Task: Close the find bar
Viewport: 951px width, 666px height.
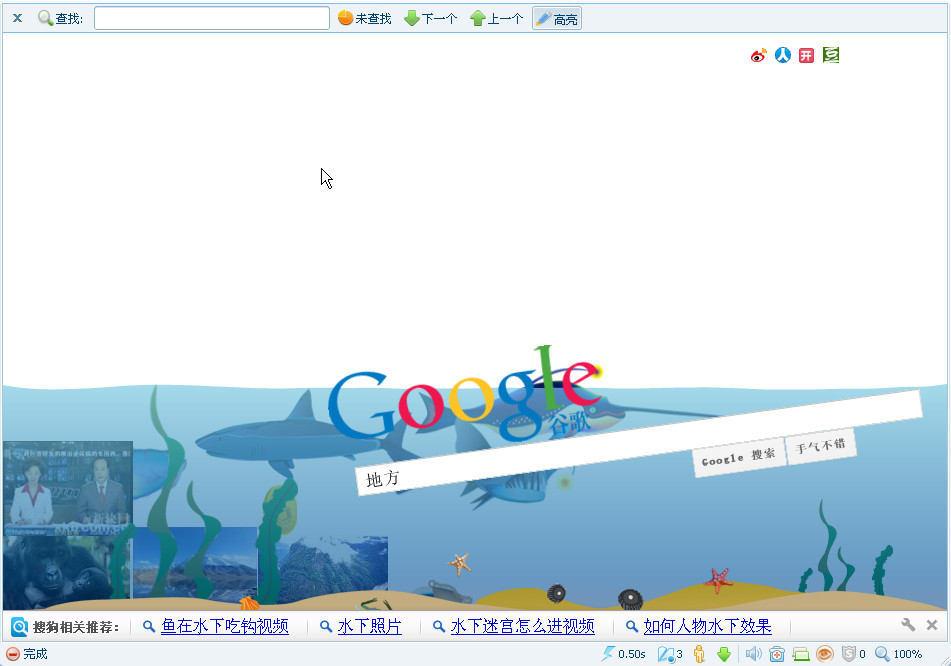Action: click(x=18, y=18)
